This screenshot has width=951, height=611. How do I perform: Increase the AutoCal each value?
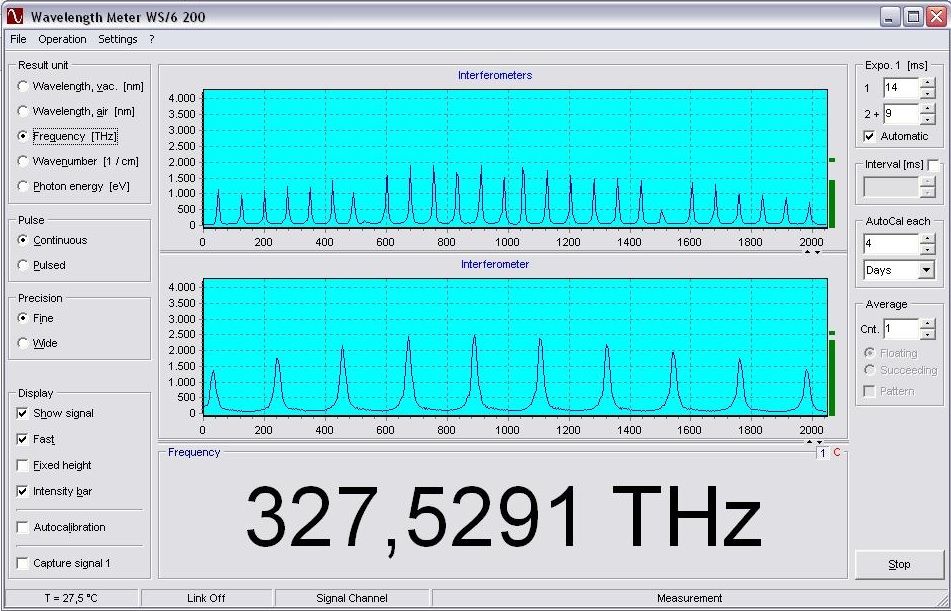(x=927, y=239)
